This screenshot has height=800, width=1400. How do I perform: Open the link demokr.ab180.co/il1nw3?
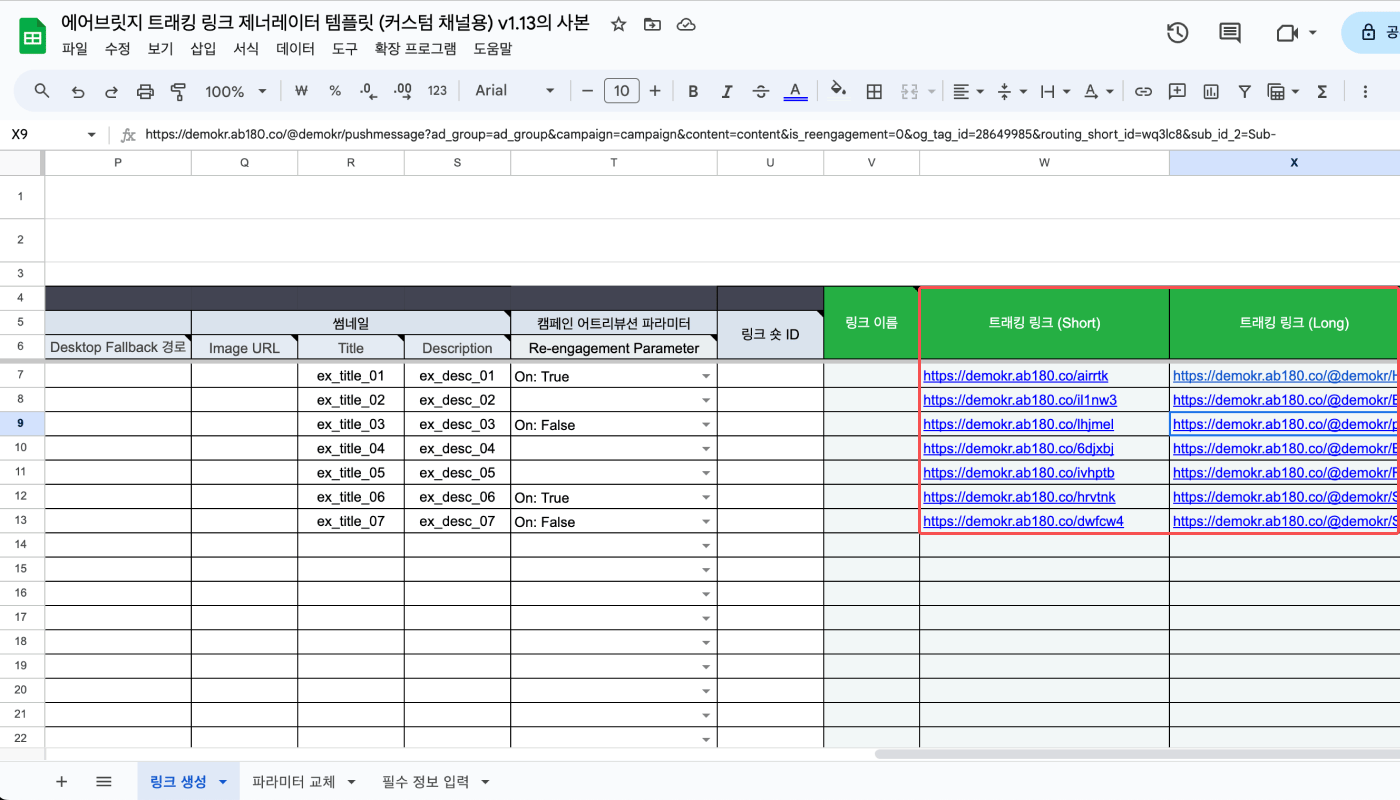tap(1020, 400)
